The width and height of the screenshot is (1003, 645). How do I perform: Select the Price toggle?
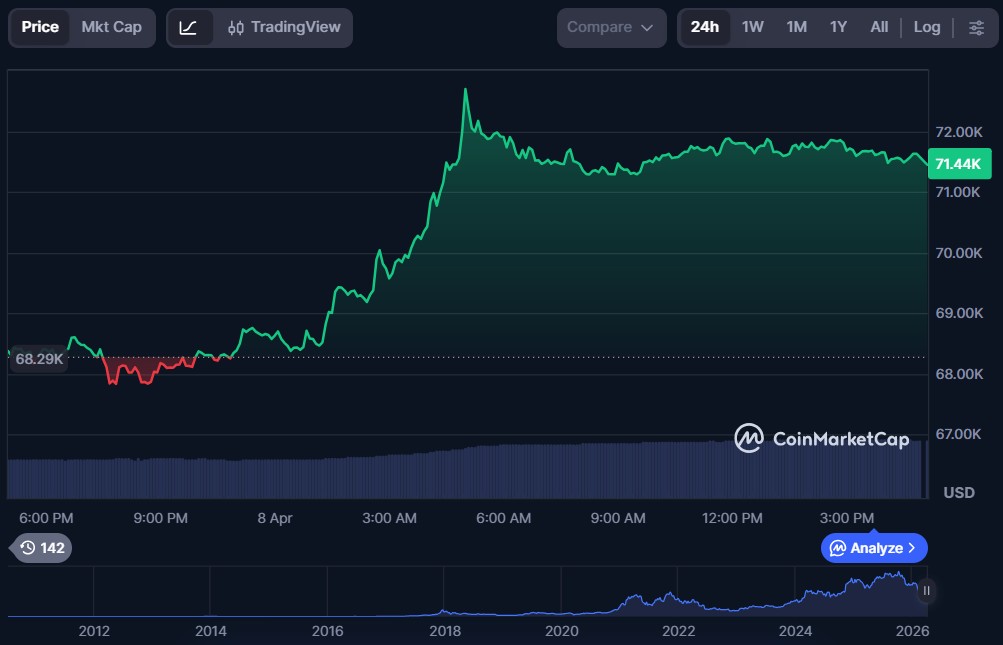(x=40, y=27)
